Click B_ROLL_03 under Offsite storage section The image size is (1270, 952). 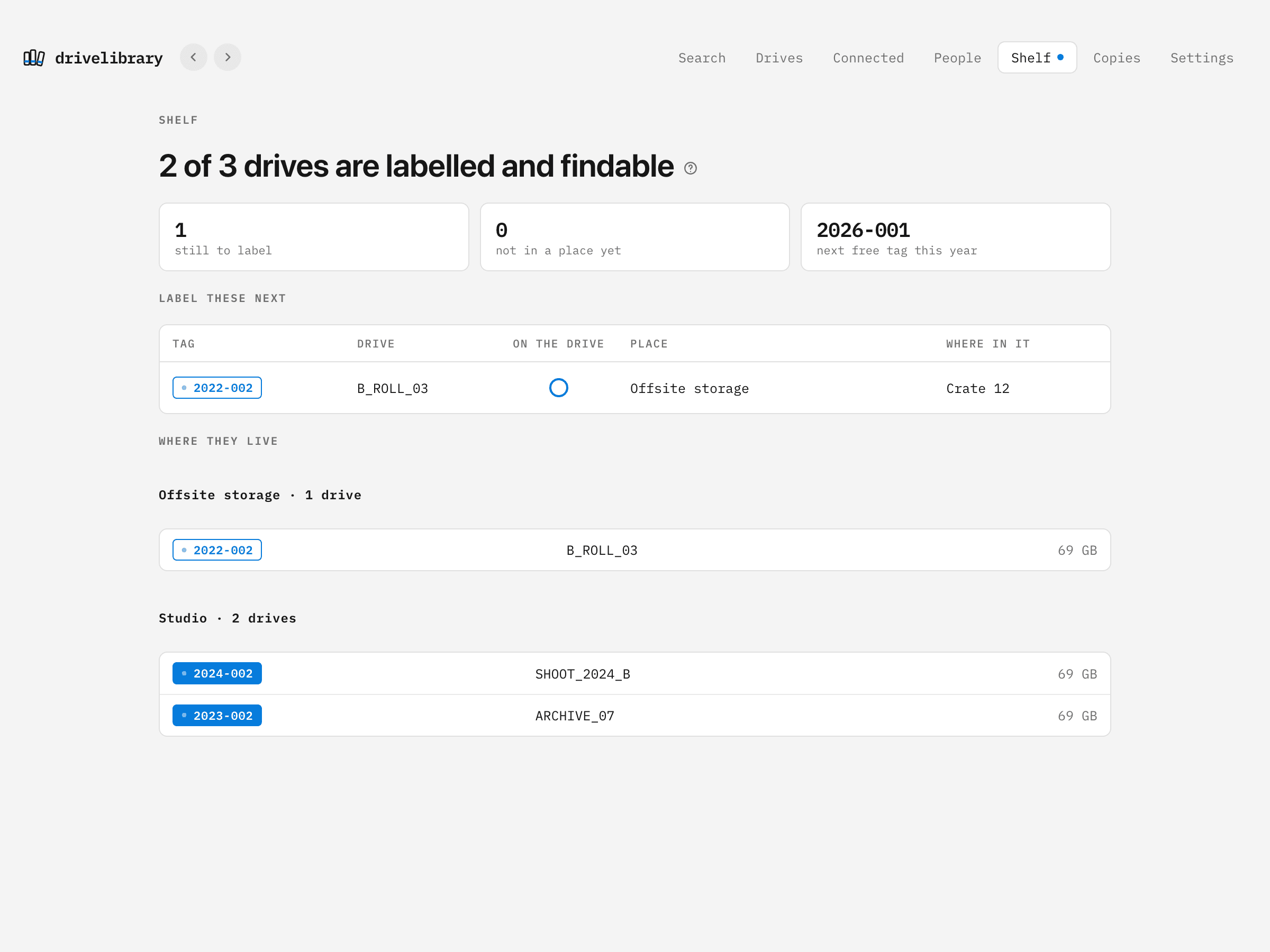pyautogui.click(x=602, y=551)
